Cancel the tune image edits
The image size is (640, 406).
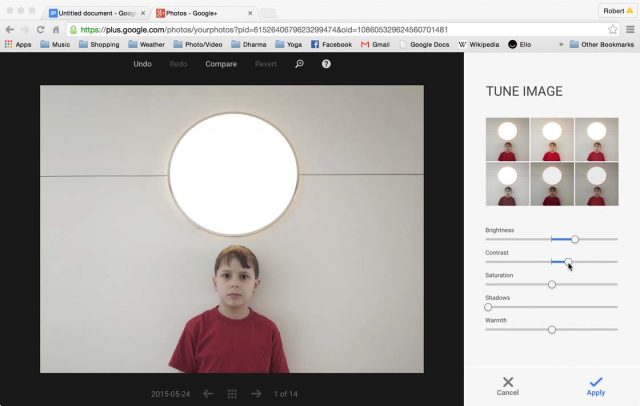pos(508,386)
